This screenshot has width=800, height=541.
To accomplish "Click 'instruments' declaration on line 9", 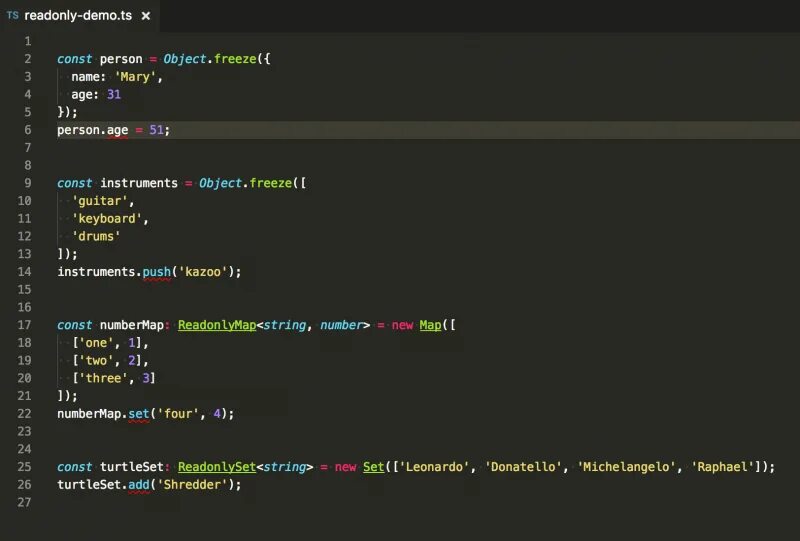I will 139,183.
